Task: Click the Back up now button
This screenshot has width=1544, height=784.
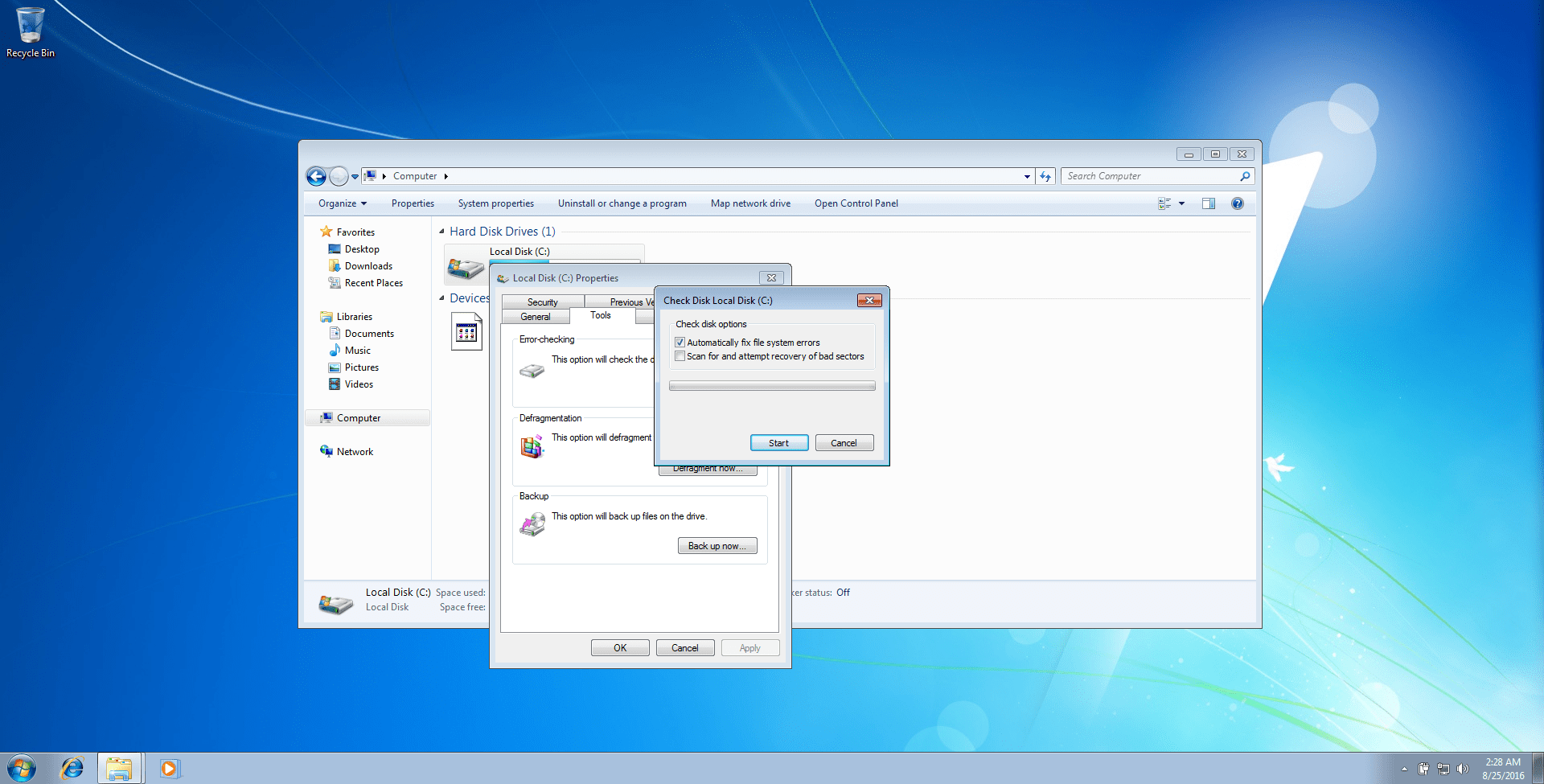Action: [717, 546]
